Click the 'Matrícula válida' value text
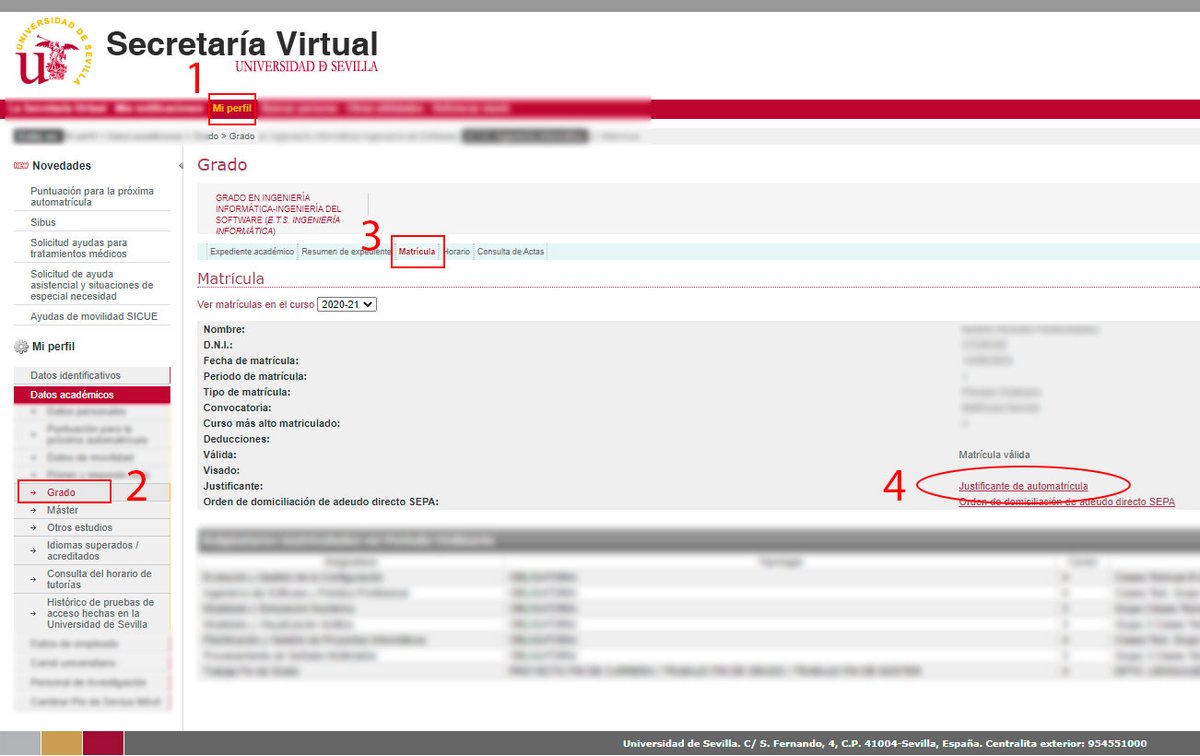The image size is (1200, 756). [994, 455]
